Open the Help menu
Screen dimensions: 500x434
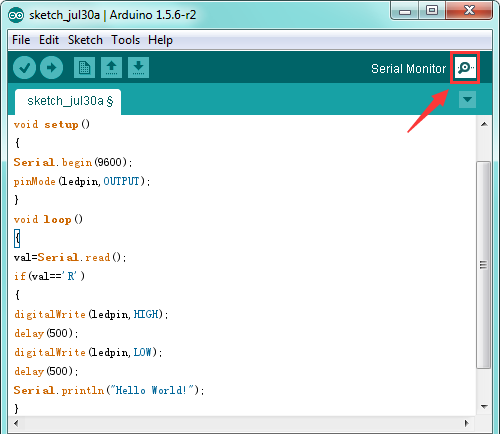click(160, 40)
